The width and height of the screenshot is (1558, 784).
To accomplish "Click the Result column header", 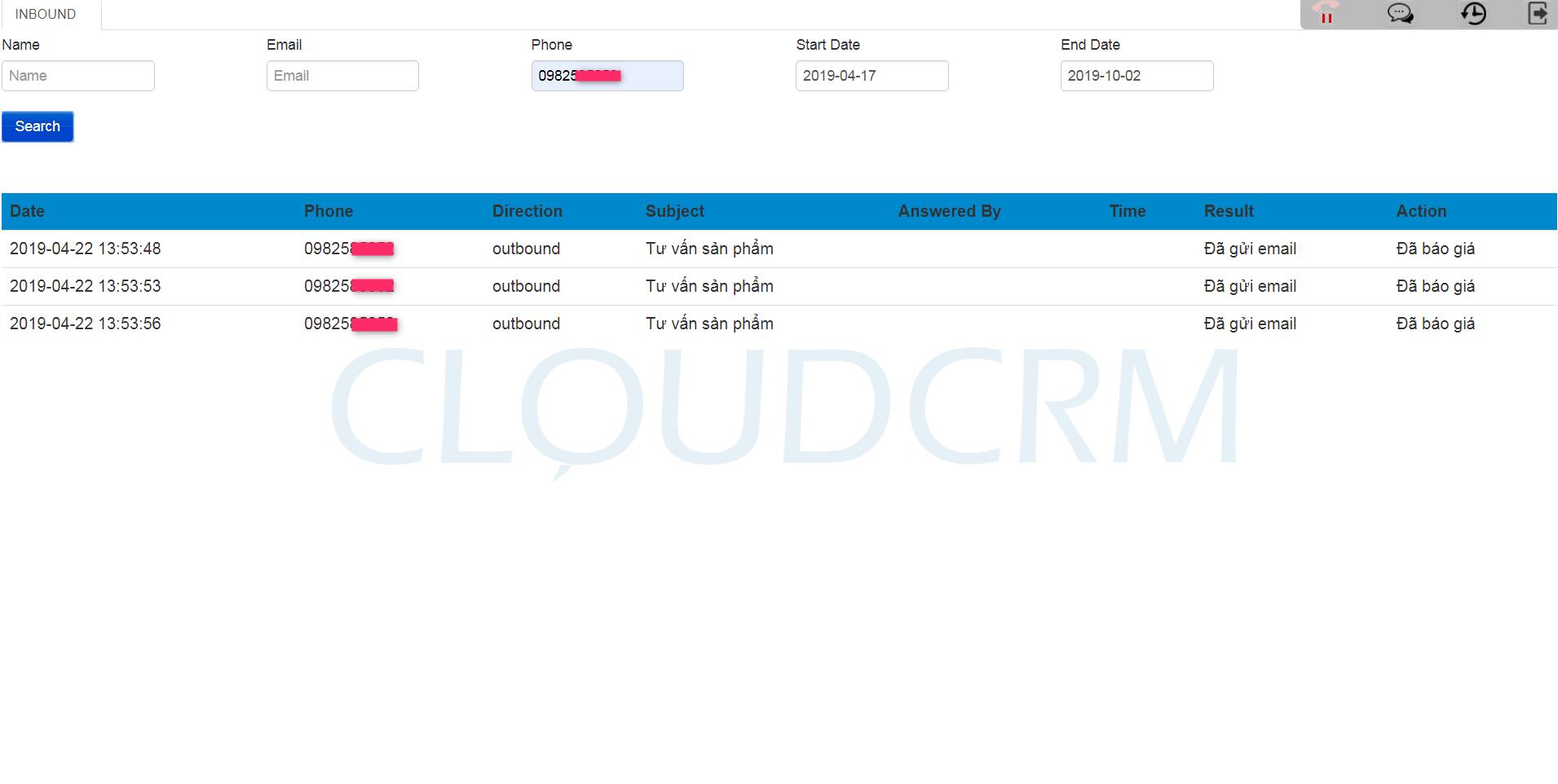I will pos(1229,211).
